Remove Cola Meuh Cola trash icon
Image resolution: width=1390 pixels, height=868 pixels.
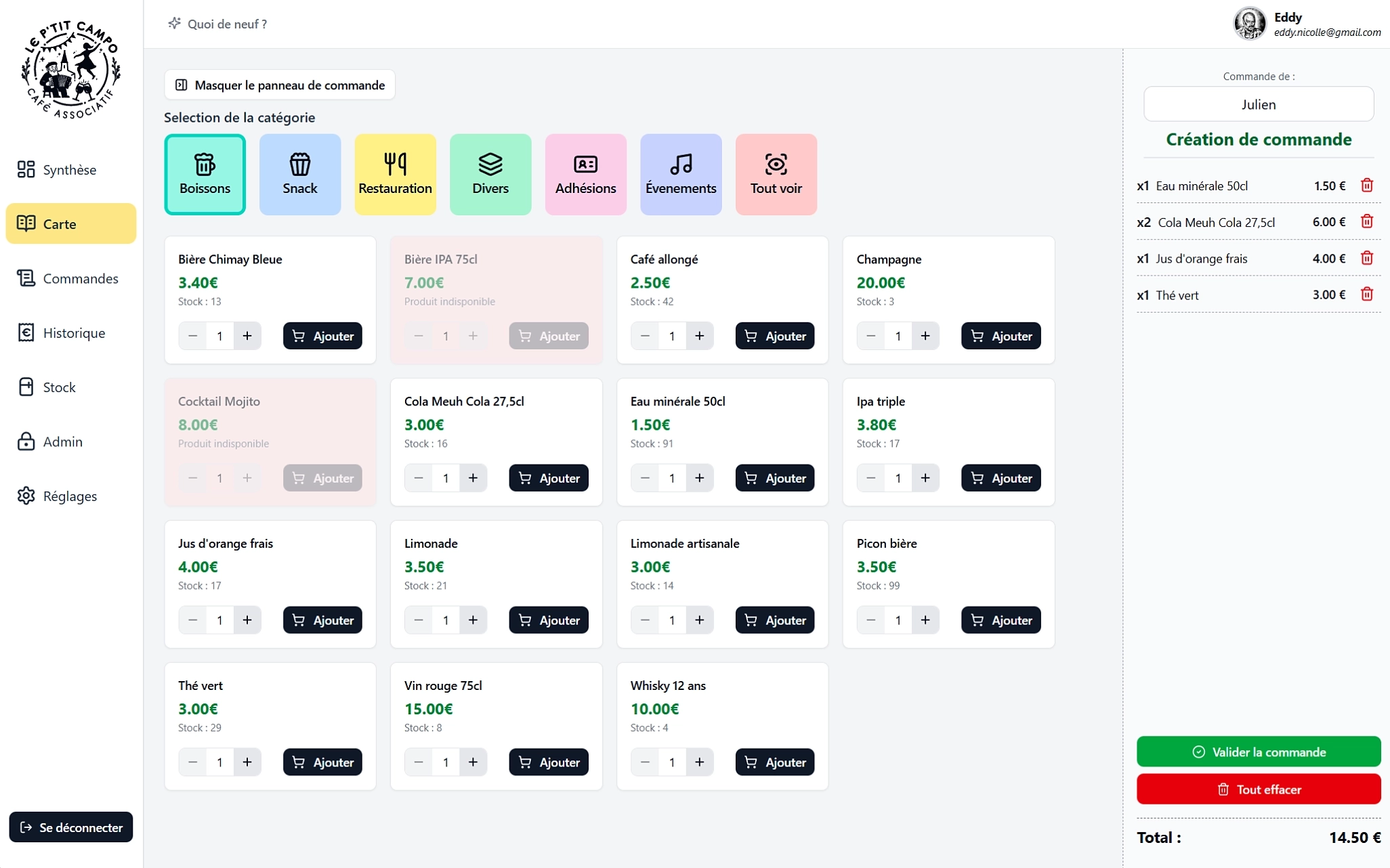(1366, 222)
